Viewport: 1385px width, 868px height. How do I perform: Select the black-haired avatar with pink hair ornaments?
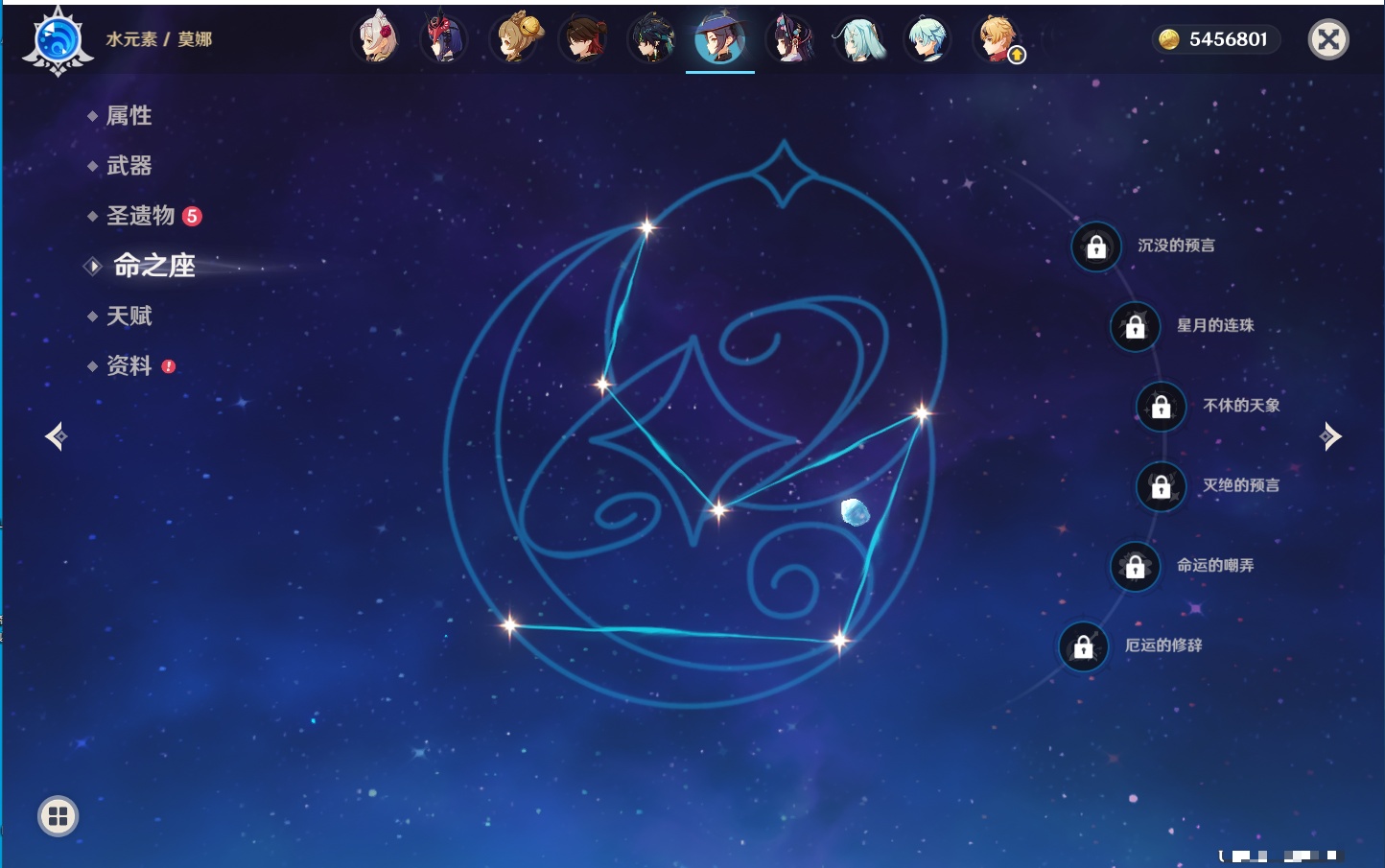pos(790,39)
